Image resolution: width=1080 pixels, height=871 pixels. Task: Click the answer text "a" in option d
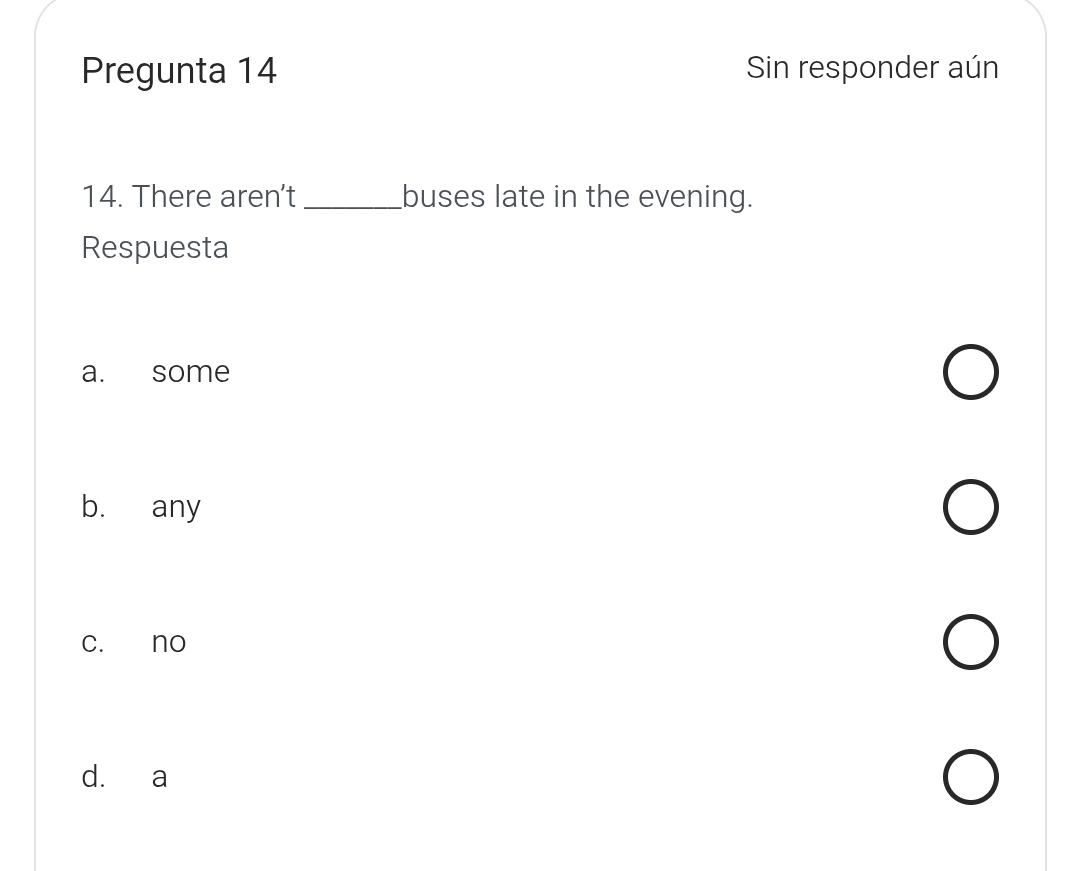(160, 778)
